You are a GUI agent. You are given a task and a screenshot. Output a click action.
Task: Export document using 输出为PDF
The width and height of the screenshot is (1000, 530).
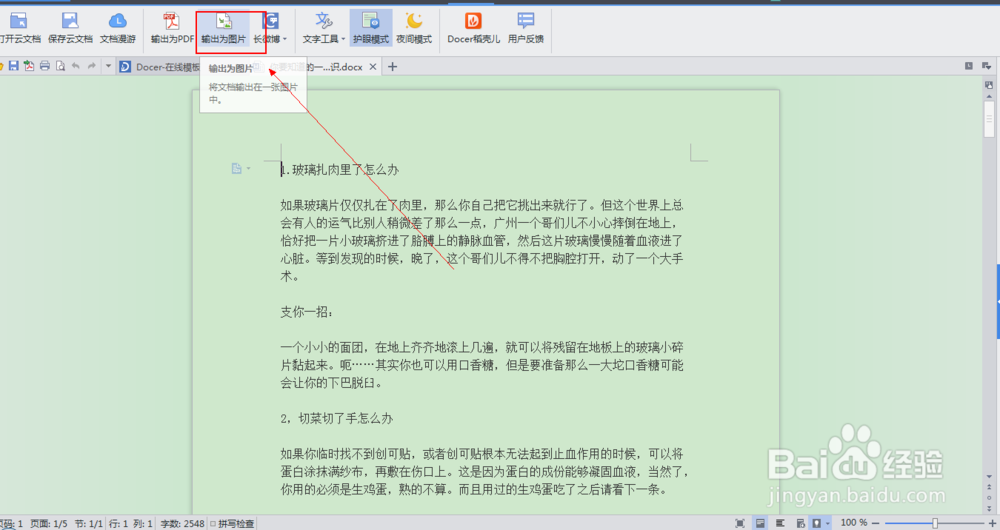coord(172,28)
